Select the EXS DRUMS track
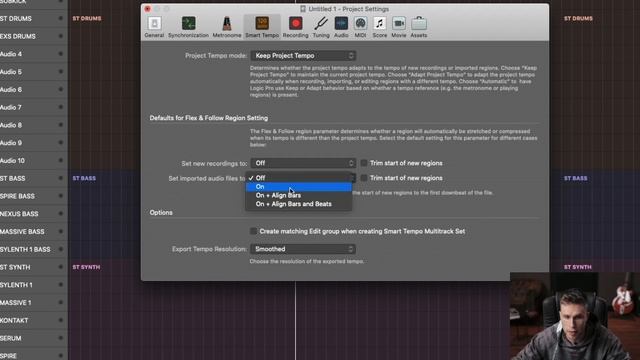Viewport: 640px width, 360px height. (33, 36)
